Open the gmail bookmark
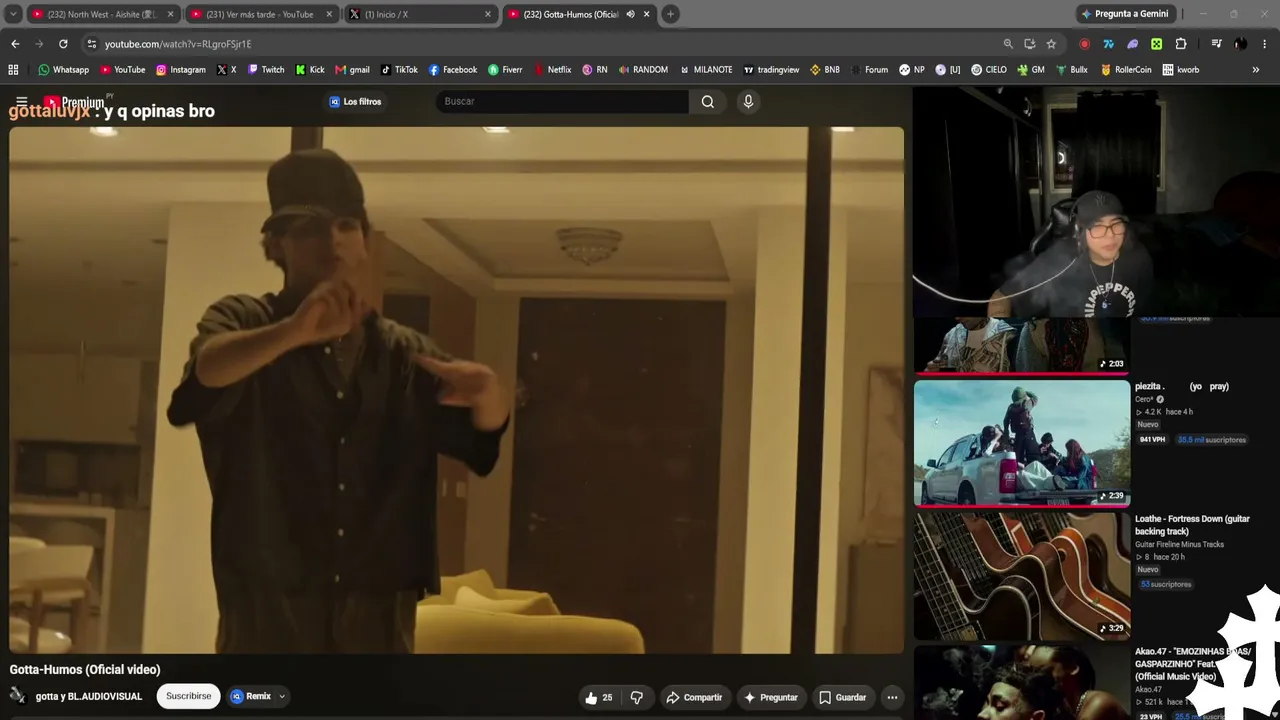The height and width of the screenshot is (720, 1280). point(352,70)
